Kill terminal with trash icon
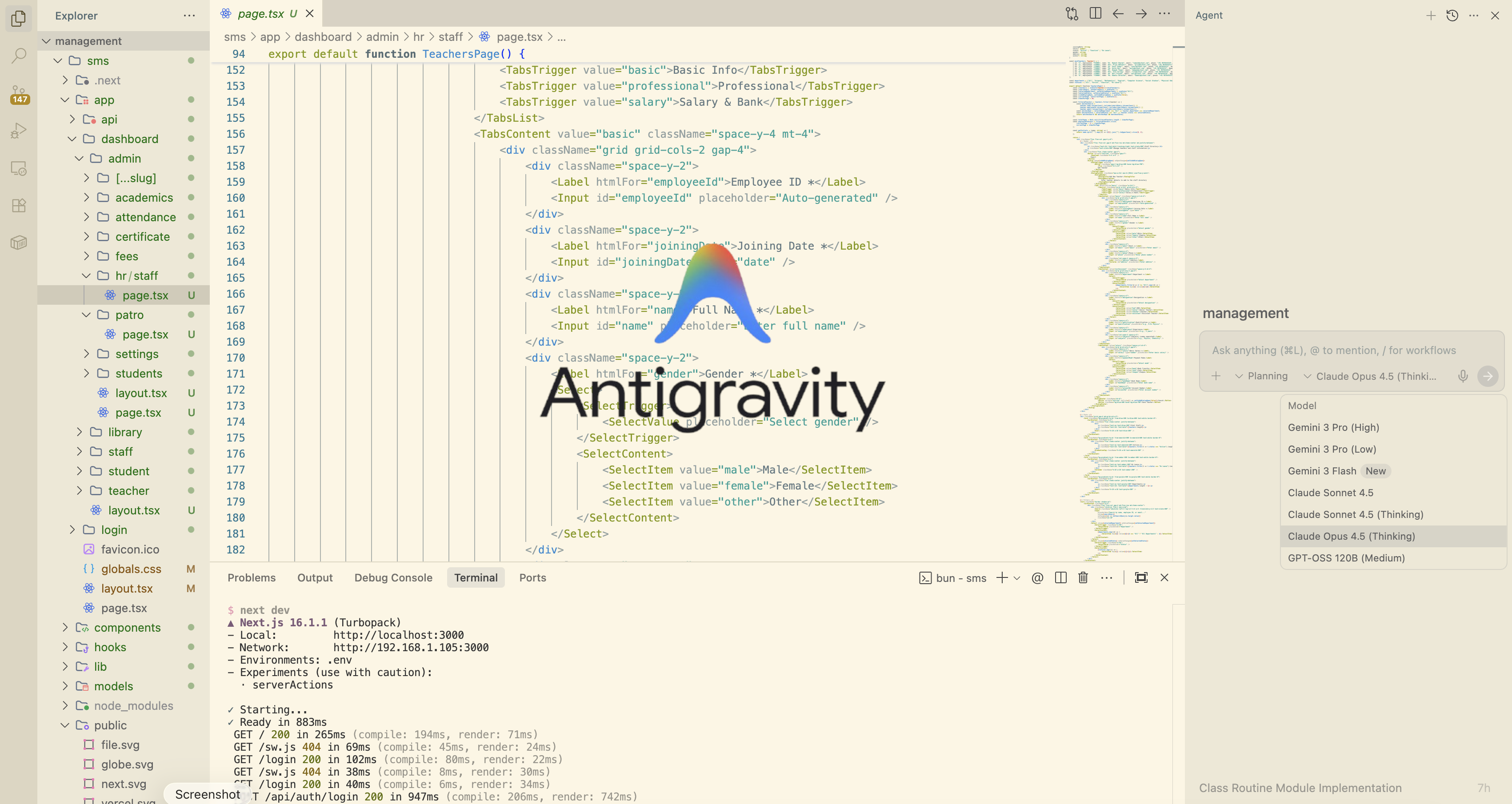1512x804 pixels. click(1083, 577)
